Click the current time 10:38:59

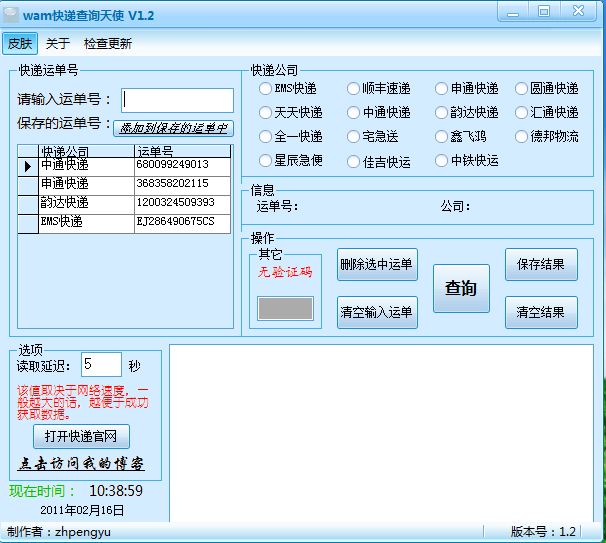tap(116, 491)
